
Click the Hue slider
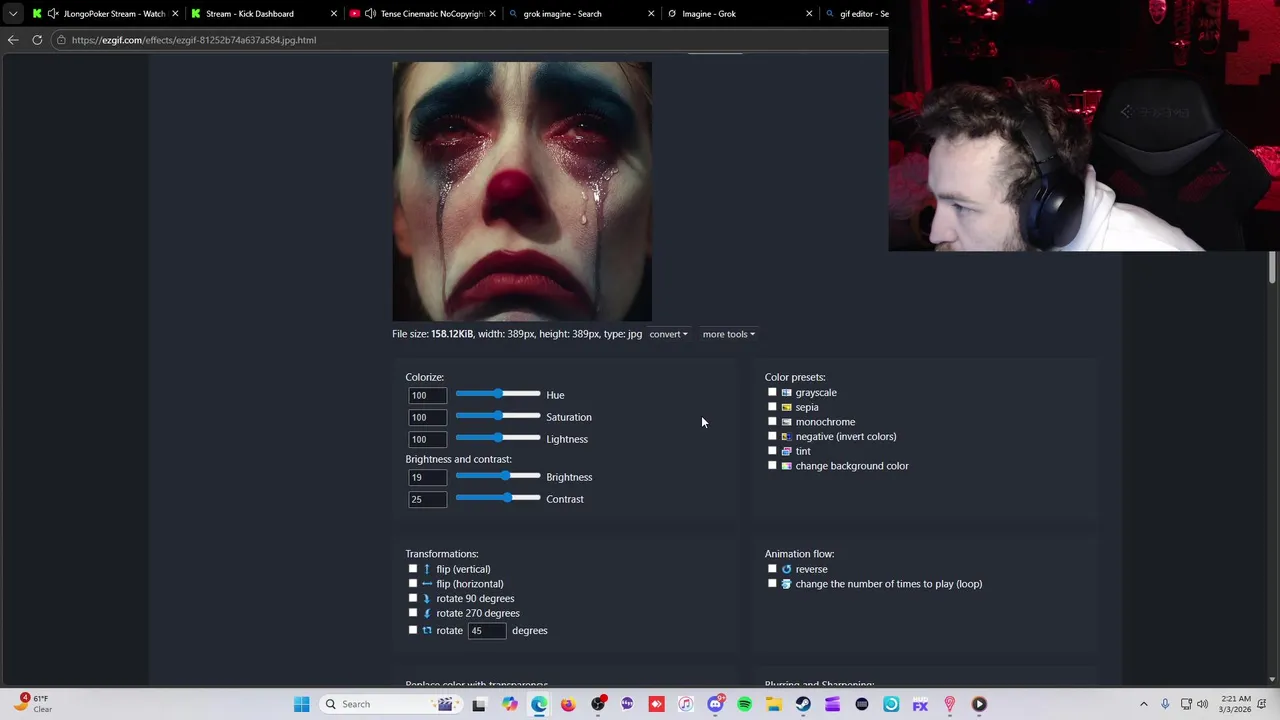click(x=498, y=394)
